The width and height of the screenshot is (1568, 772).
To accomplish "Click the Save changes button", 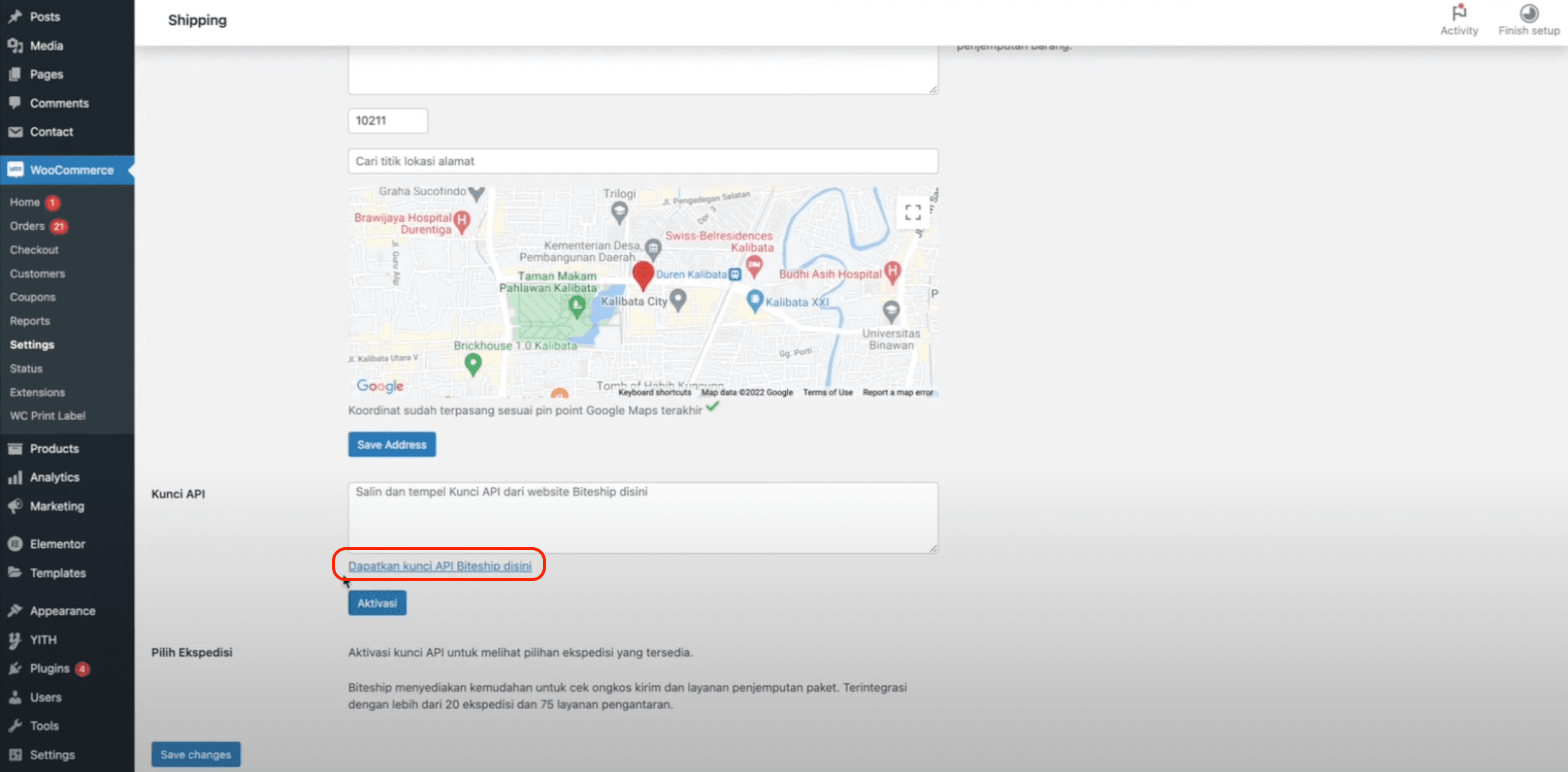I will pyautogui.click(x=196, y=754).
